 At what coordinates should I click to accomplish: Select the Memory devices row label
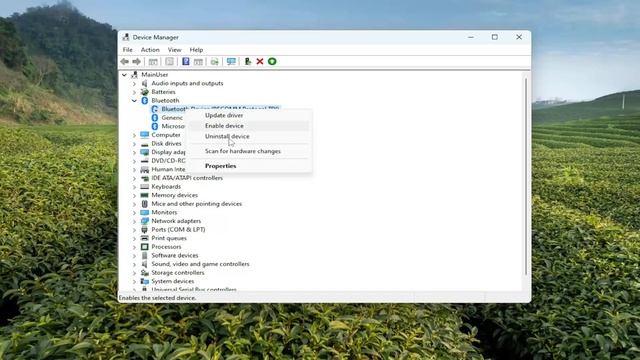pyautogui.click(x=174, y=195)
